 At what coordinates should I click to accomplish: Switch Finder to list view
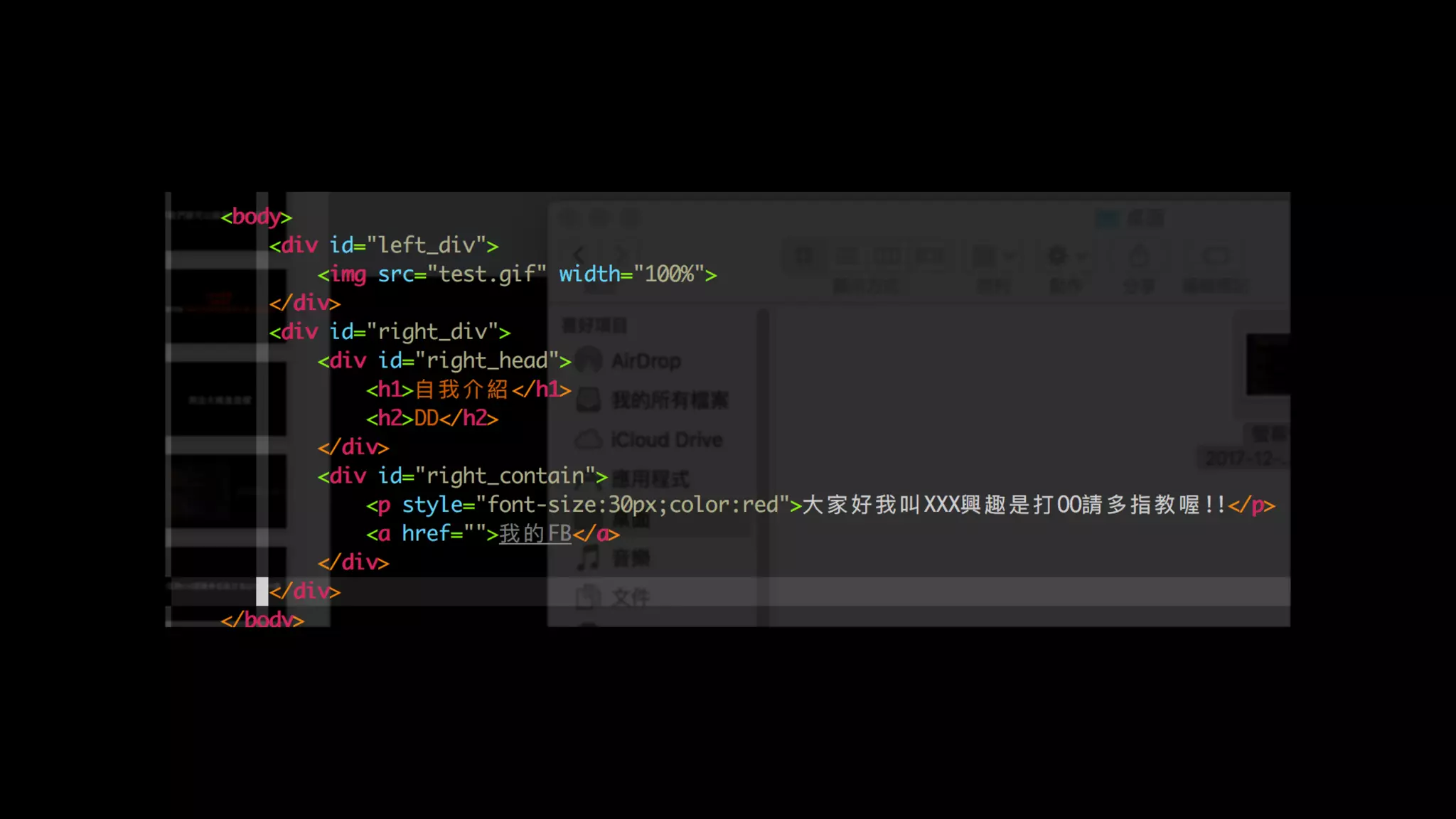tap(846, 256)
